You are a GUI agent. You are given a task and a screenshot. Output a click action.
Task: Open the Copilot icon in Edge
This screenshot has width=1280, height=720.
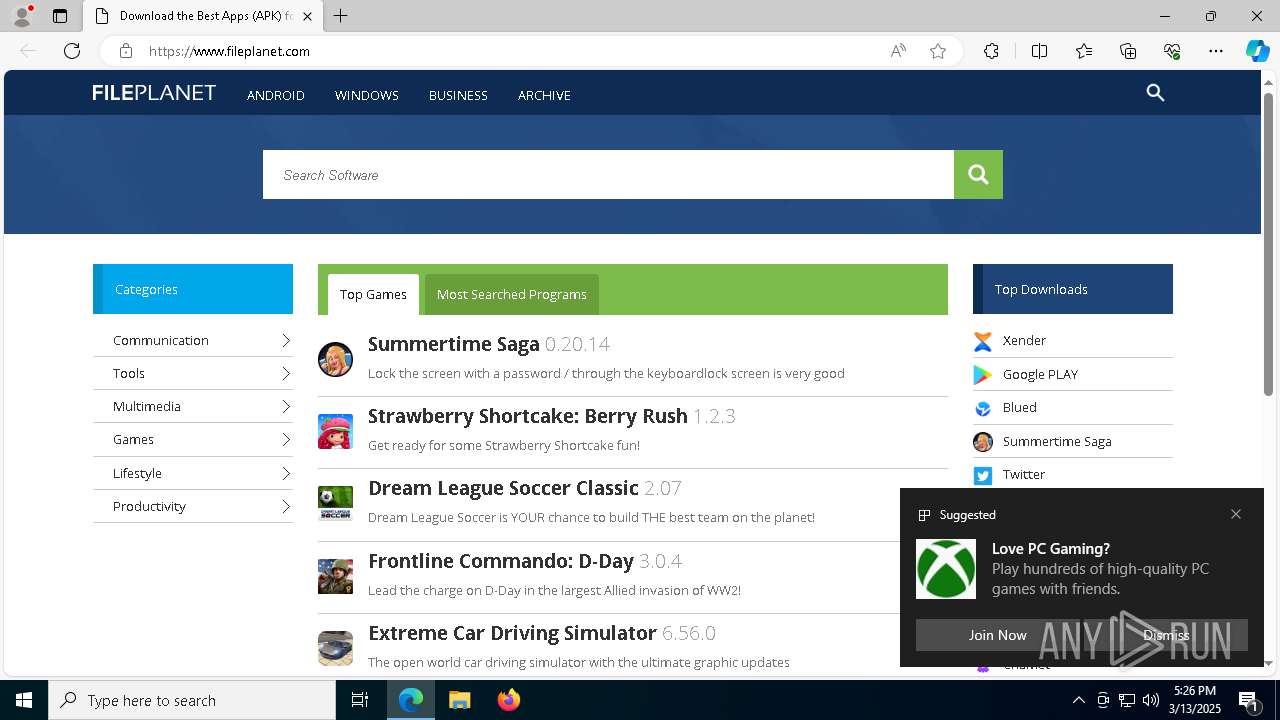tap(1257, 51)
